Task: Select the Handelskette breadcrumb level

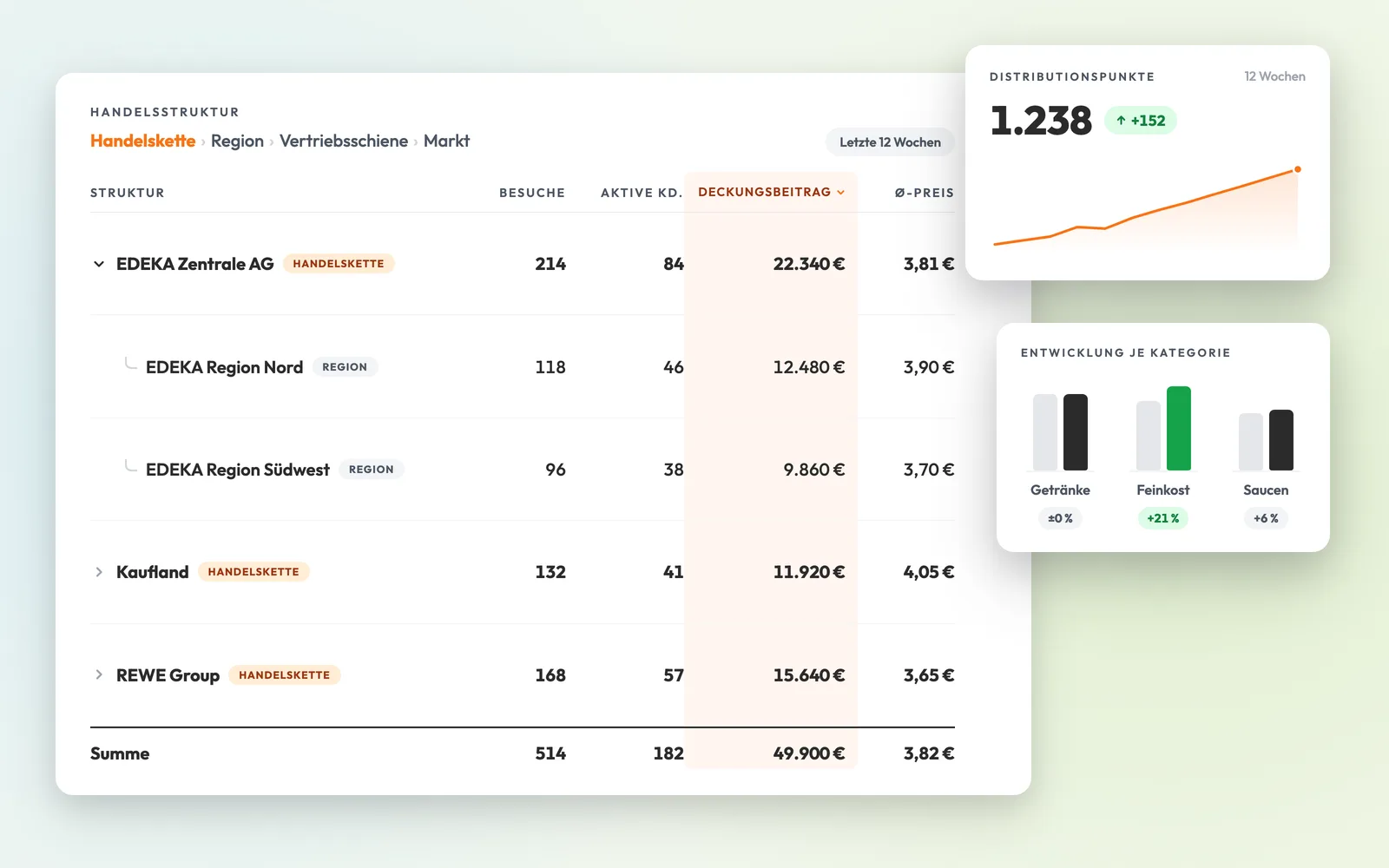Action: [x=143, y=141]
